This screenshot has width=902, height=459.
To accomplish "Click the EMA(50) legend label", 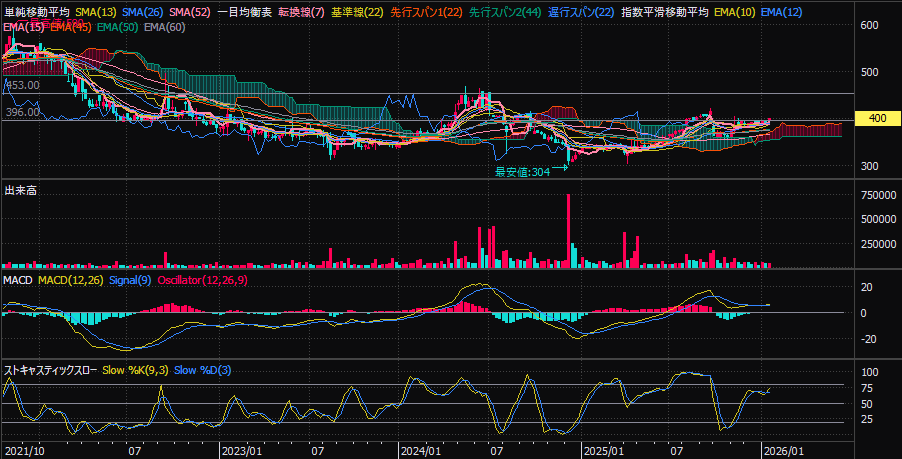I will pyautogui.click(x=117, y=26).
